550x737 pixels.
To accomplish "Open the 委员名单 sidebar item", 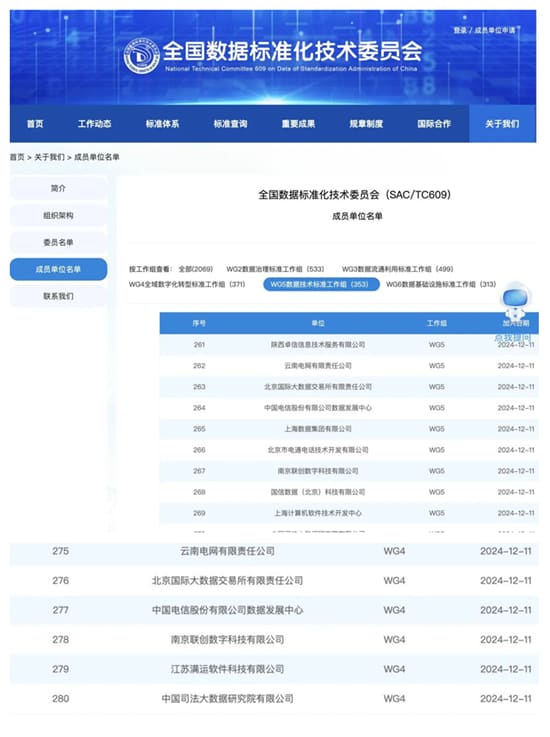I will point(58,242).
